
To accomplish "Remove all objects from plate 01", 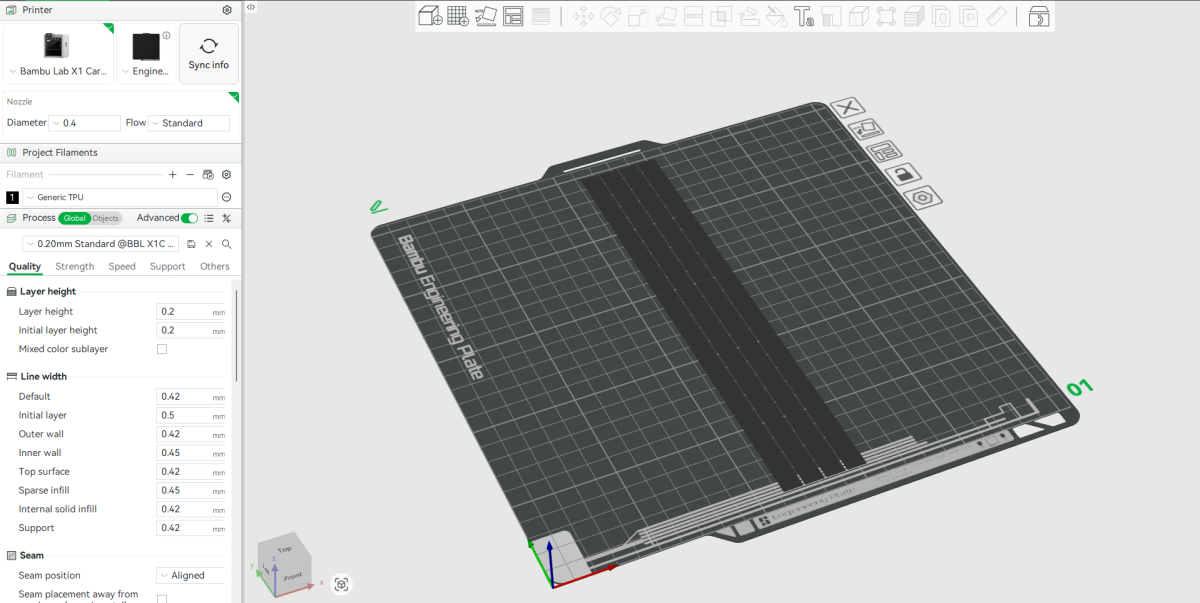I will click(x=848, y=108).
